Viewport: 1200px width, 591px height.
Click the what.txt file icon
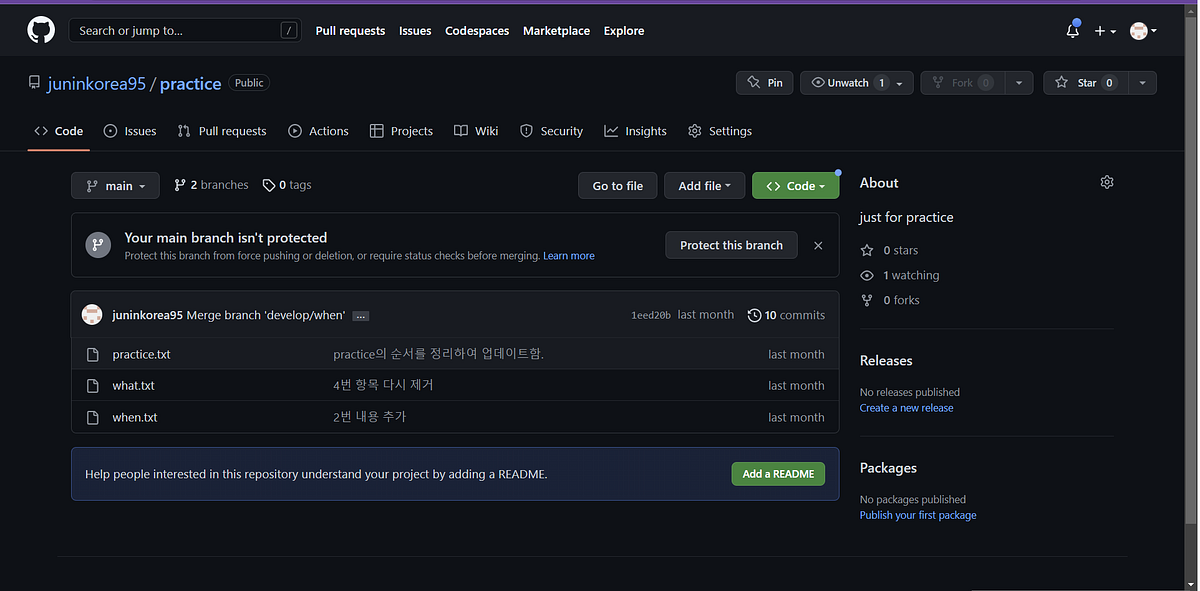93,385
